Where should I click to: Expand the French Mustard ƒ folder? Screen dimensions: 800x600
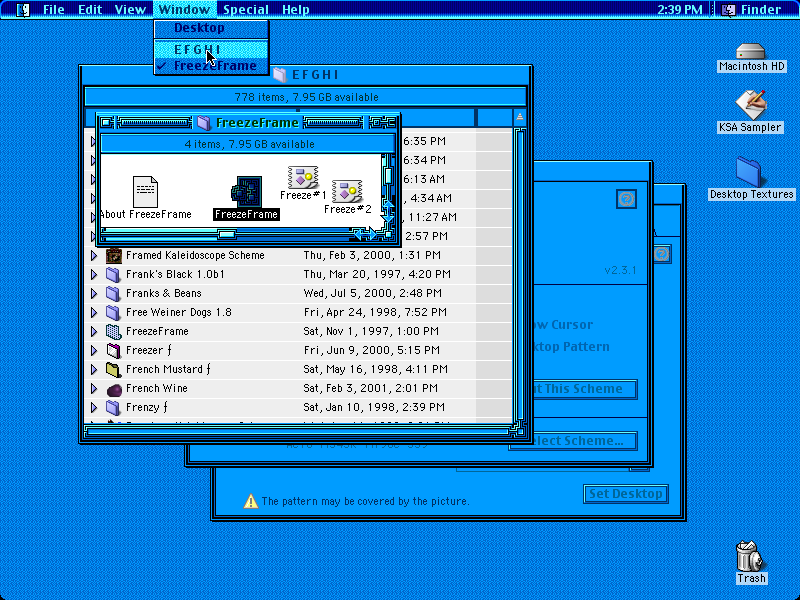[94, 369]
